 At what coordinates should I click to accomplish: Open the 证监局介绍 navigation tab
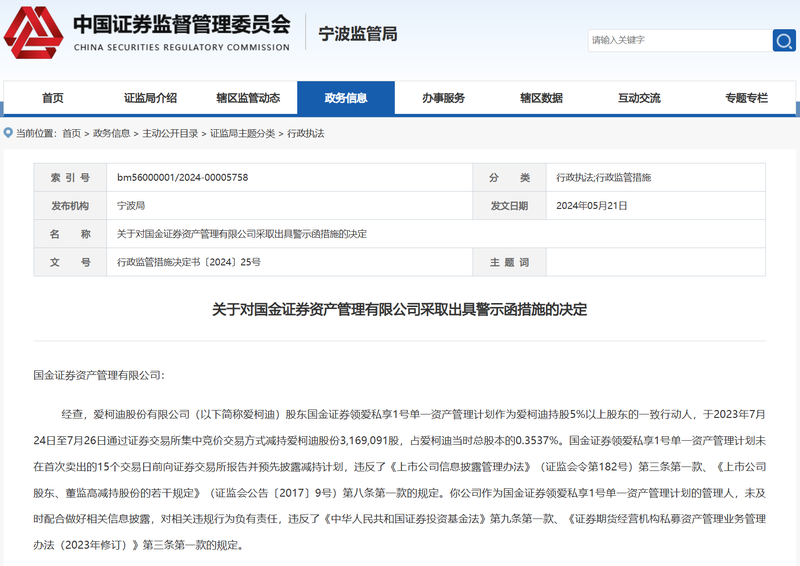150,97
